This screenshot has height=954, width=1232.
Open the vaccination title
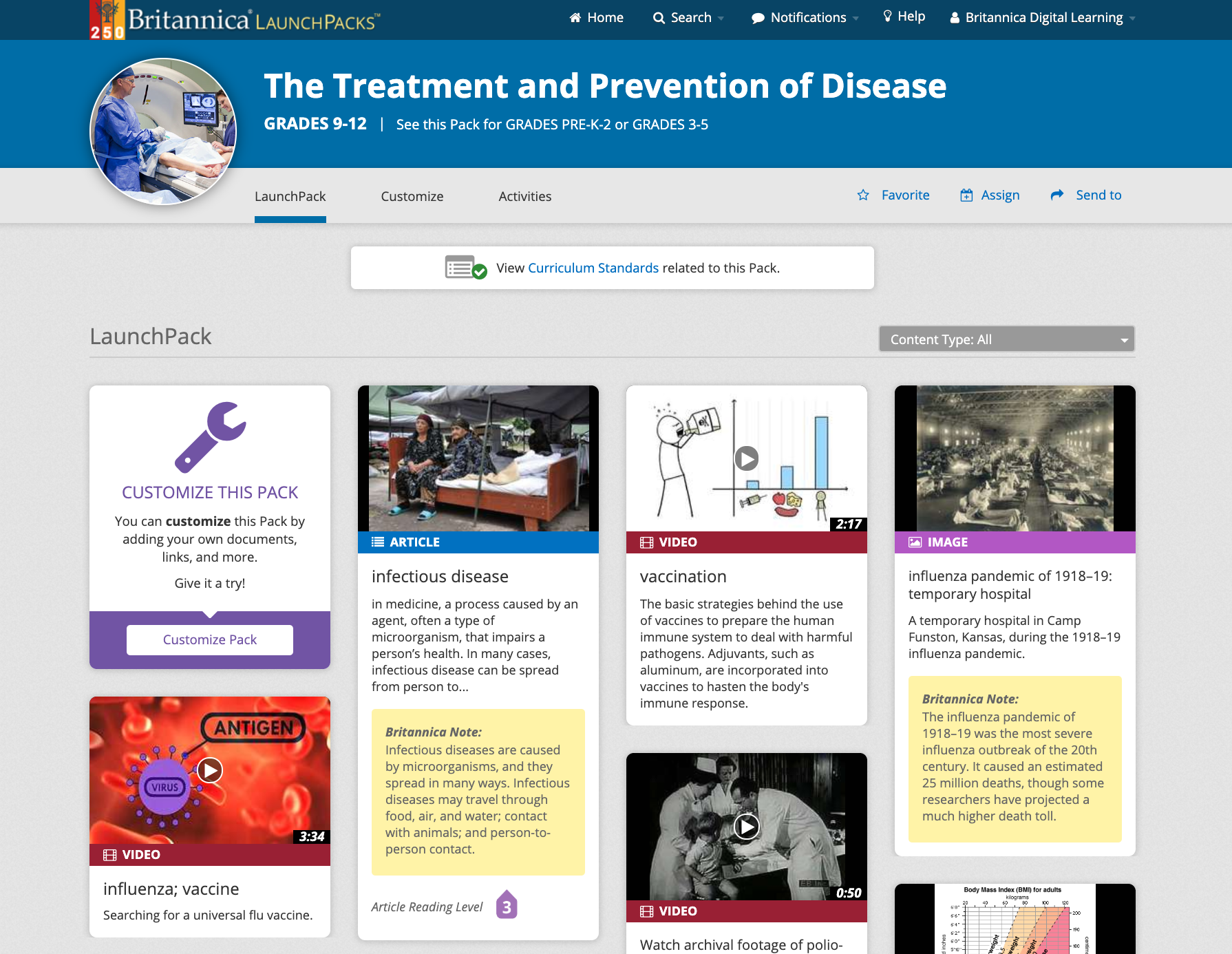(683, 576)
